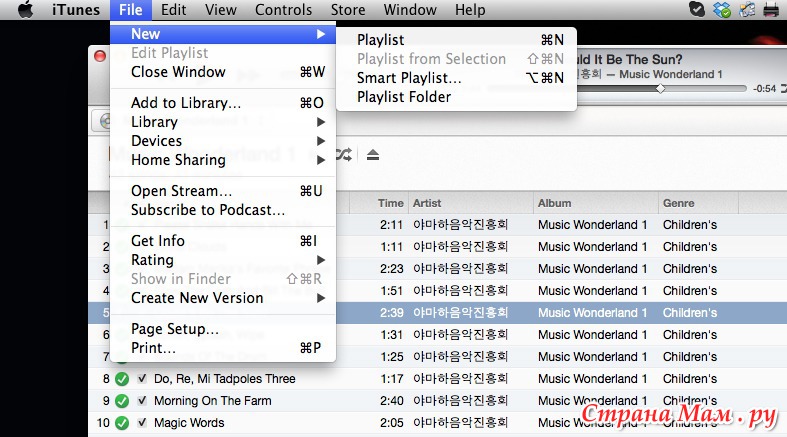The height and width of the screenshot is (437, 787).
Task: Open the Apple menu
Action: [x=25, y=10]
